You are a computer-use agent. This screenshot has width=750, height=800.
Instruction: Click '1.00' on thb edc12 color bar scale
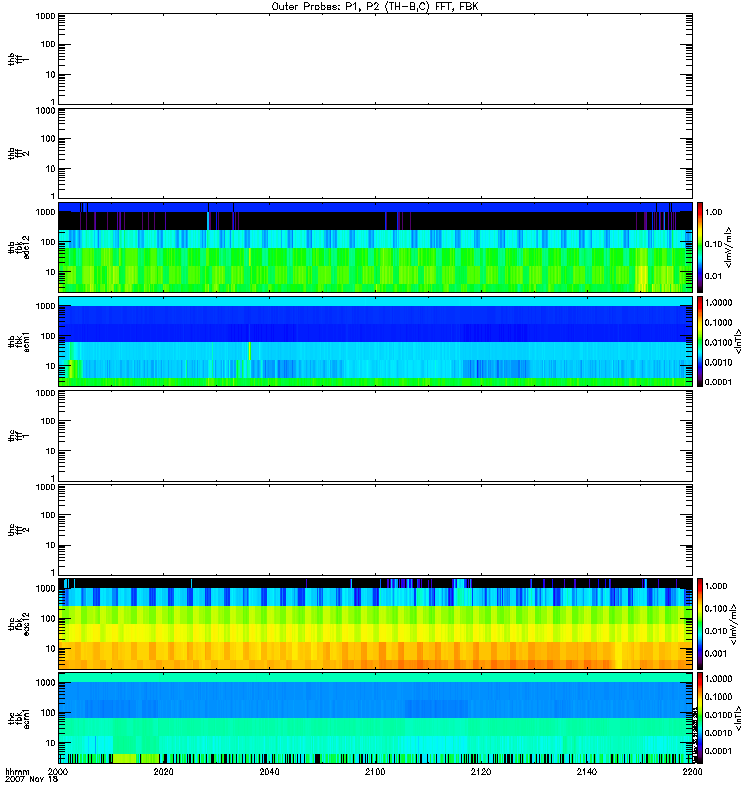pyautogui.click(x=713, y=212)
